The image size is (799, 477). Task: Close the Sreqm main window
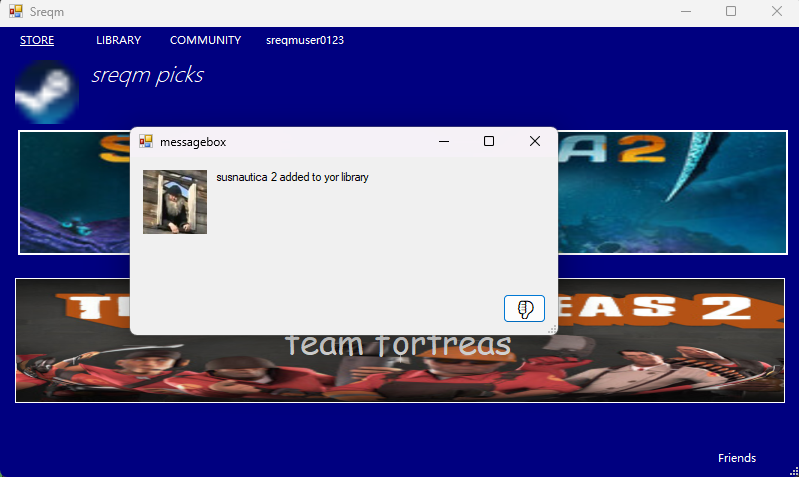point(777,11)
